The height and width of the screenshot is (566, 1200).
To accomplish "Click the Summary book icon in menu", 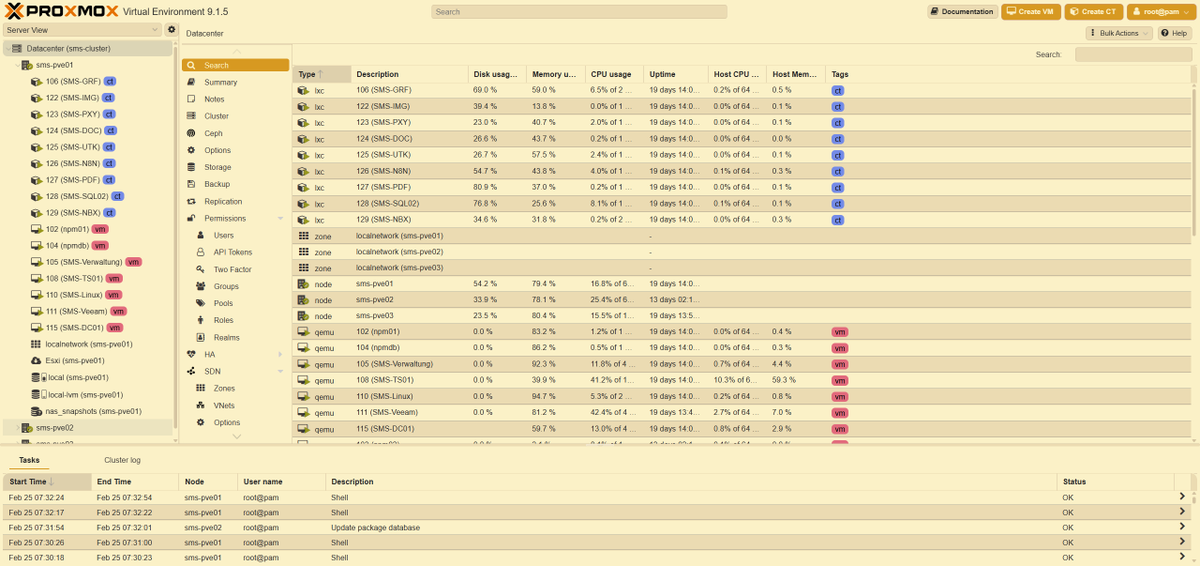I will click(x=191, y=82).
